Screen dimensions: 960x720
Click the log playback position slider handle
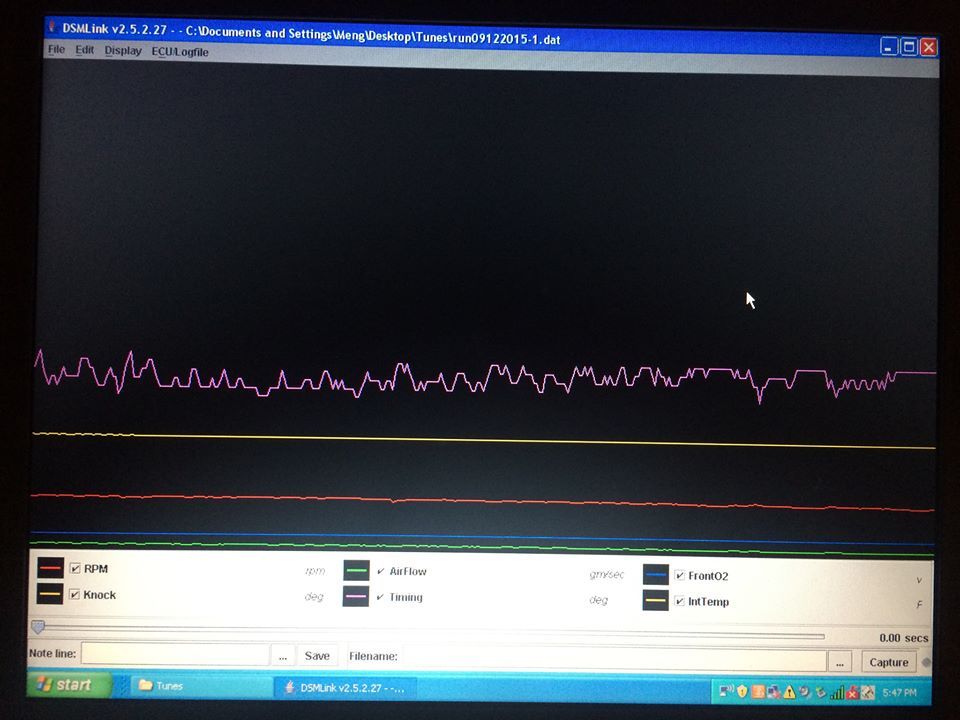click(38, 627)
